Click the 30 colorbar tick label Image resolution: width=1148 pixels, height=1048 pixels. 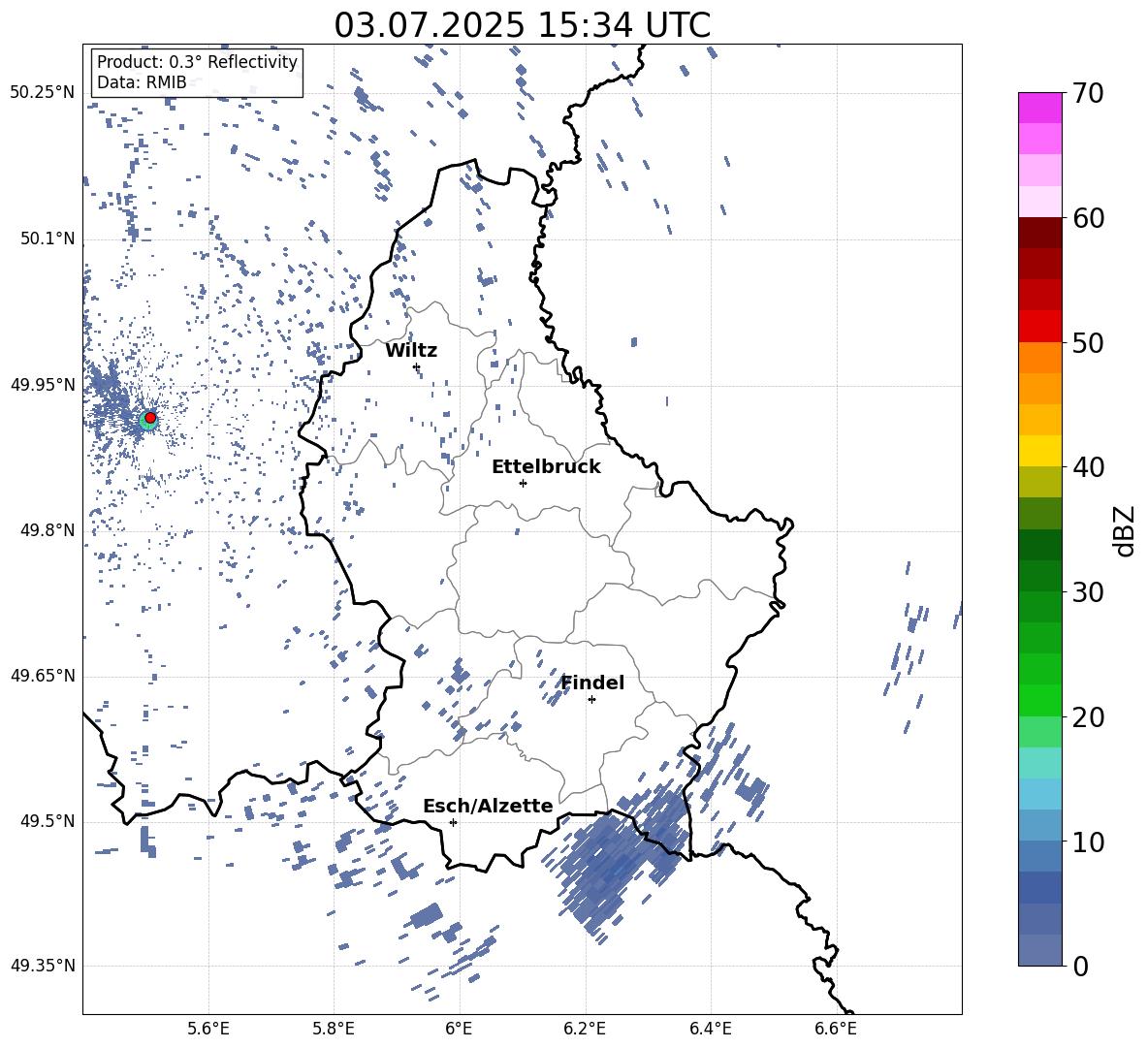pyautogui.click(x=1087, y=592)
